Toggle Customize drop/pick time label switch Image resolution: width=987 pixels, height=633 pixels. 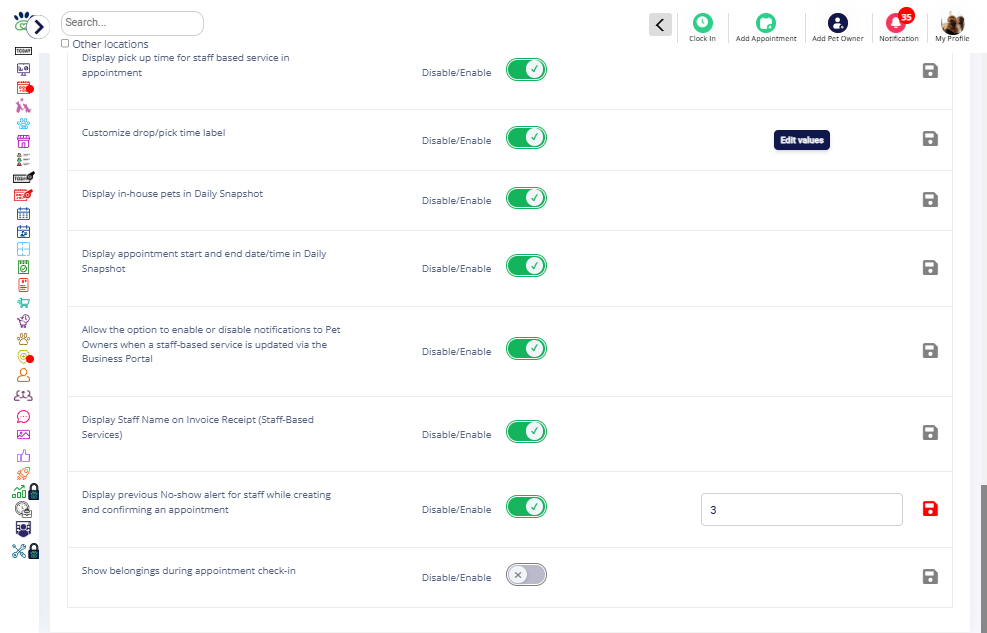[526, 138]
